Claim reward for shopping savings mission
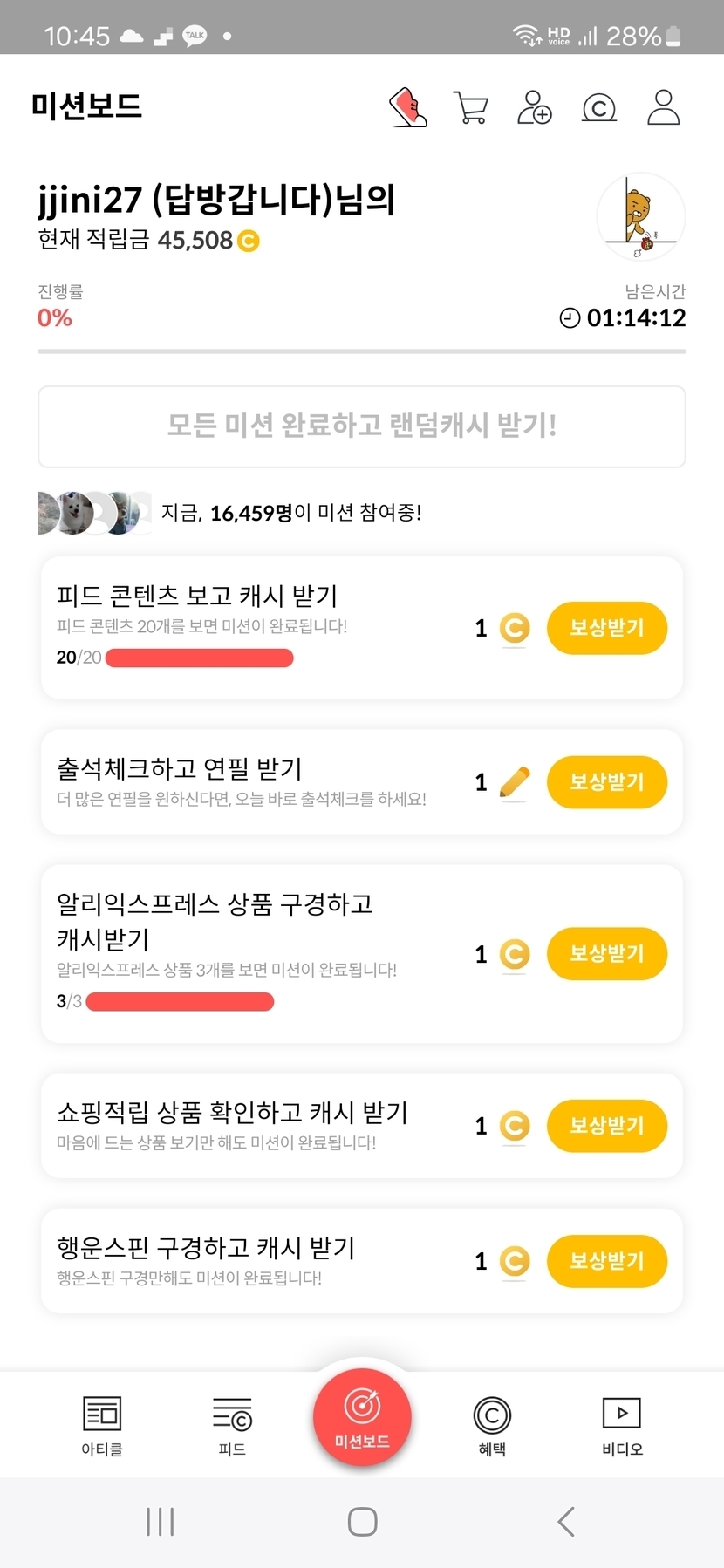 coord(606,1126)
